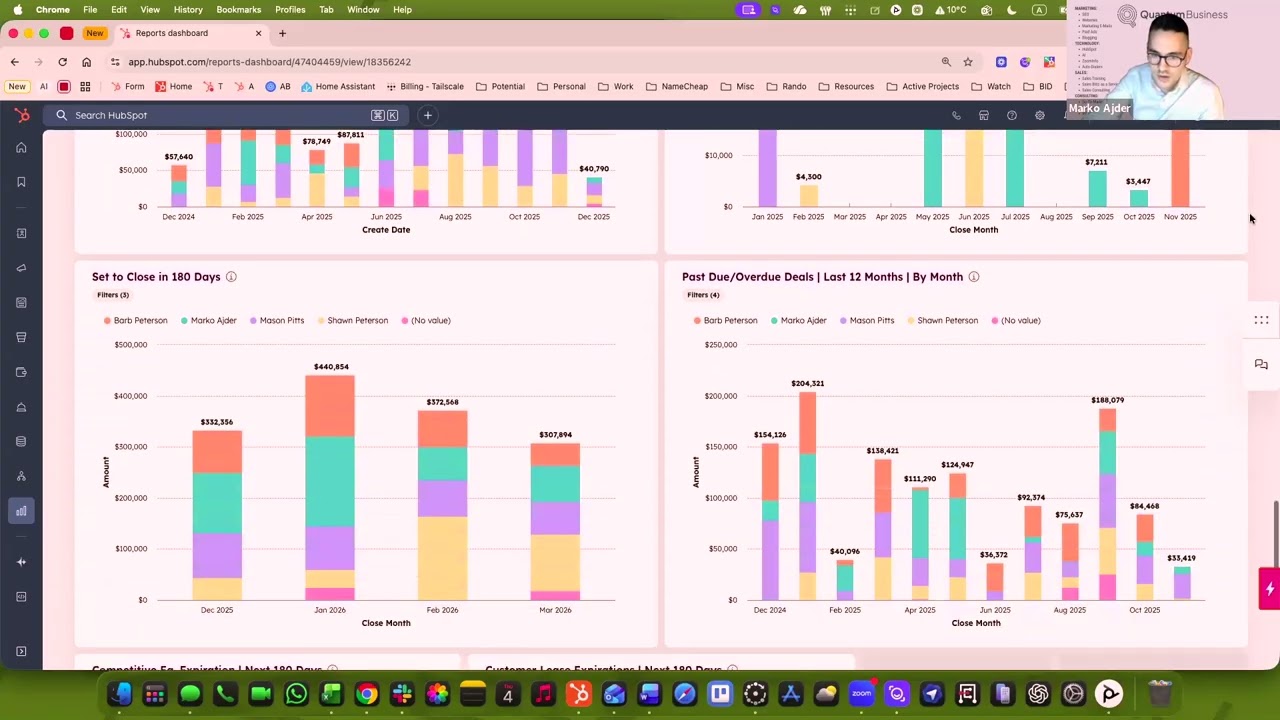The height and width of the screenshot is (720, 1280).
Task: Open the HubSpot Marketplace storefront icon
Action: pos(984,116)
